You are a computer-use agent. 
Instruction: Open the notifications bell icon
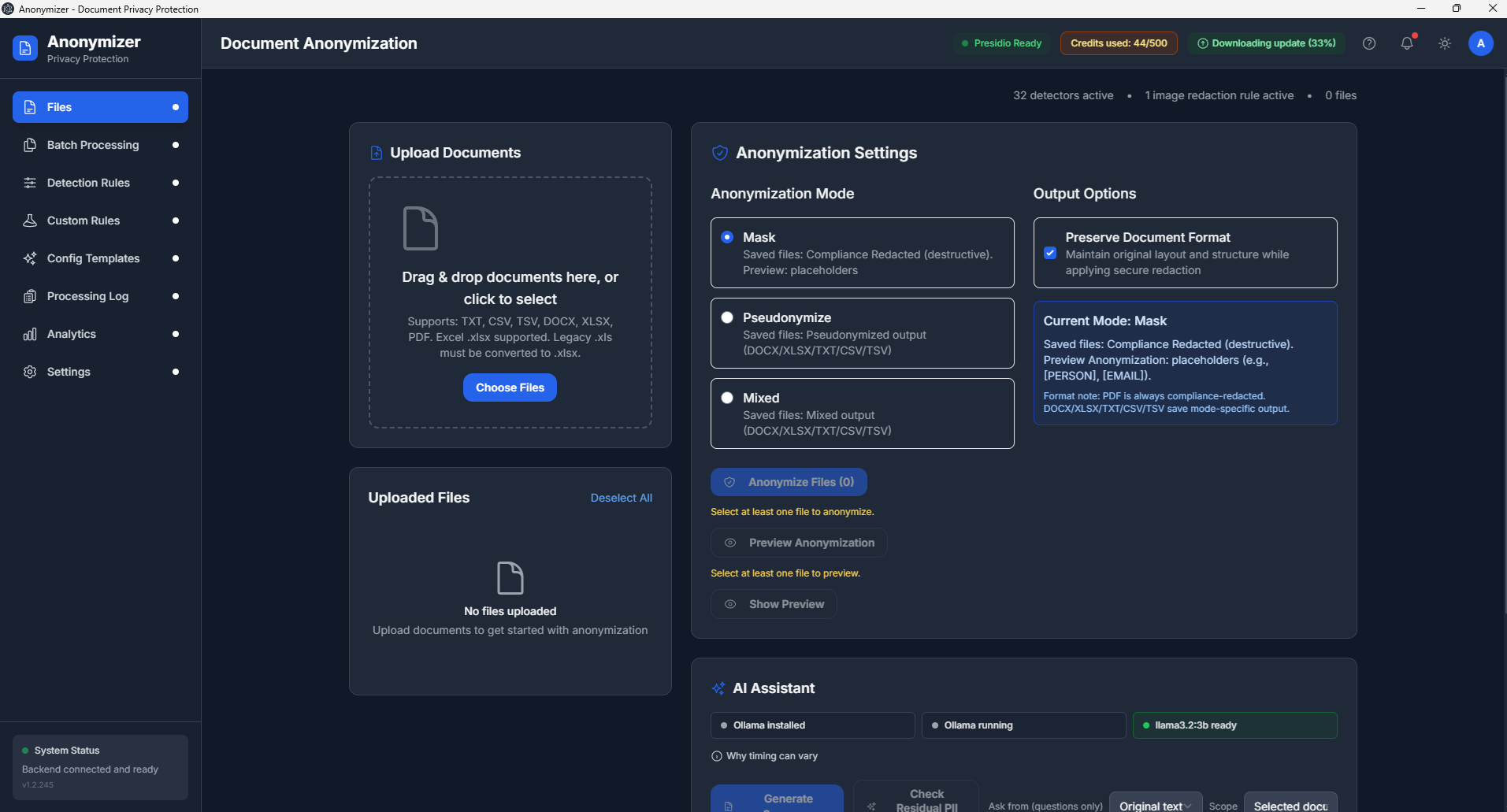[x=1407, y=43]
